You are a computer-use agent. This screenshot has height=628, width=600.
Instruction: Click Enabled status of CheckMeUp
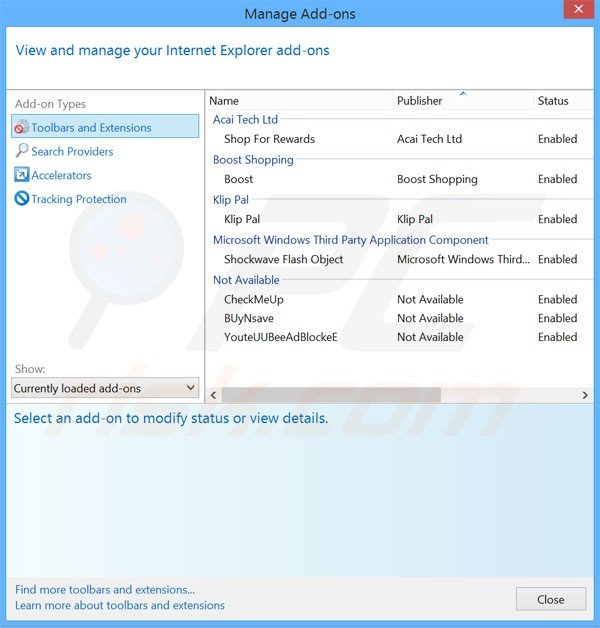[x=558, y=299]
